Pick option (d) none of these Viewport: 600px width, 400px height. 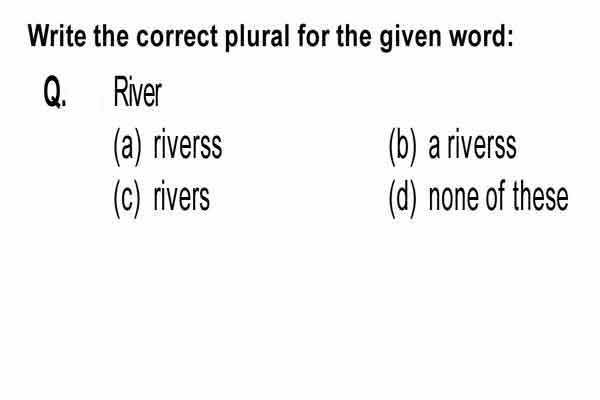coord(478,199)
